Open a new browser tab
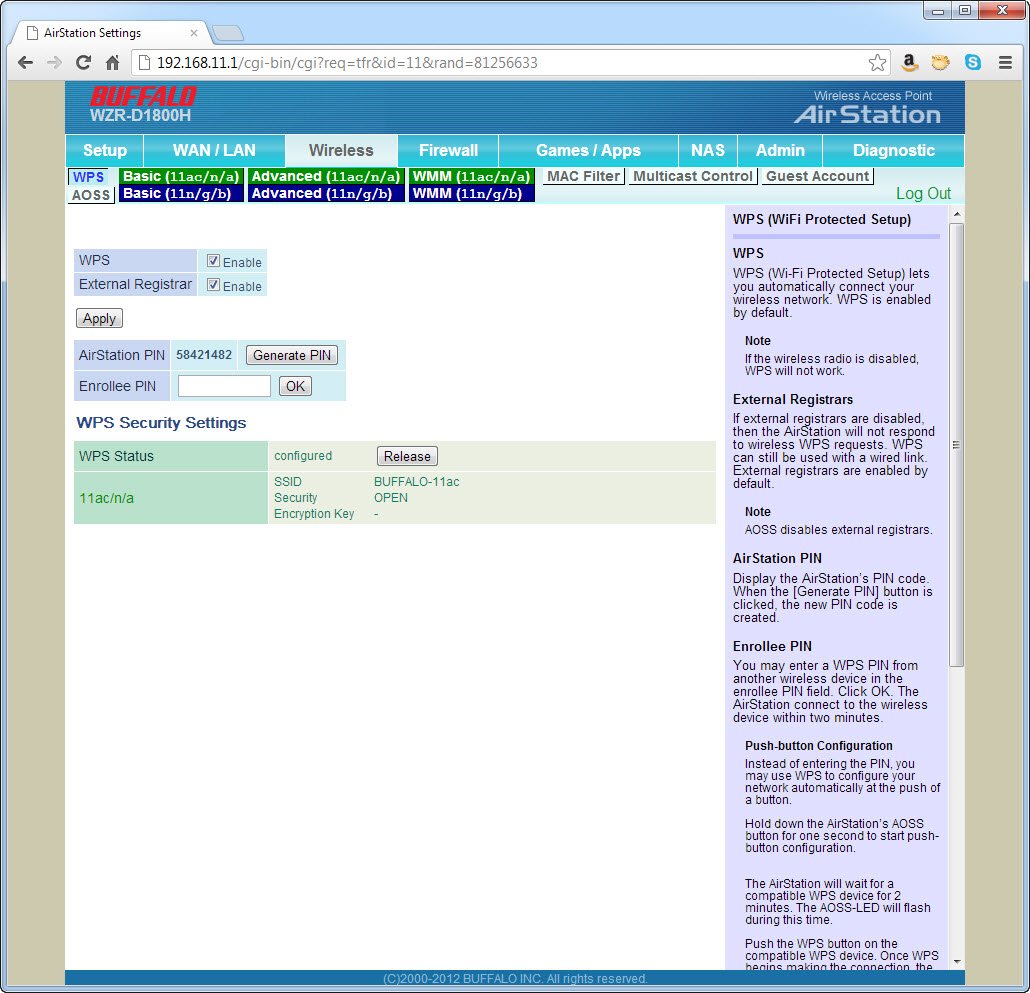 pos(228,33)
